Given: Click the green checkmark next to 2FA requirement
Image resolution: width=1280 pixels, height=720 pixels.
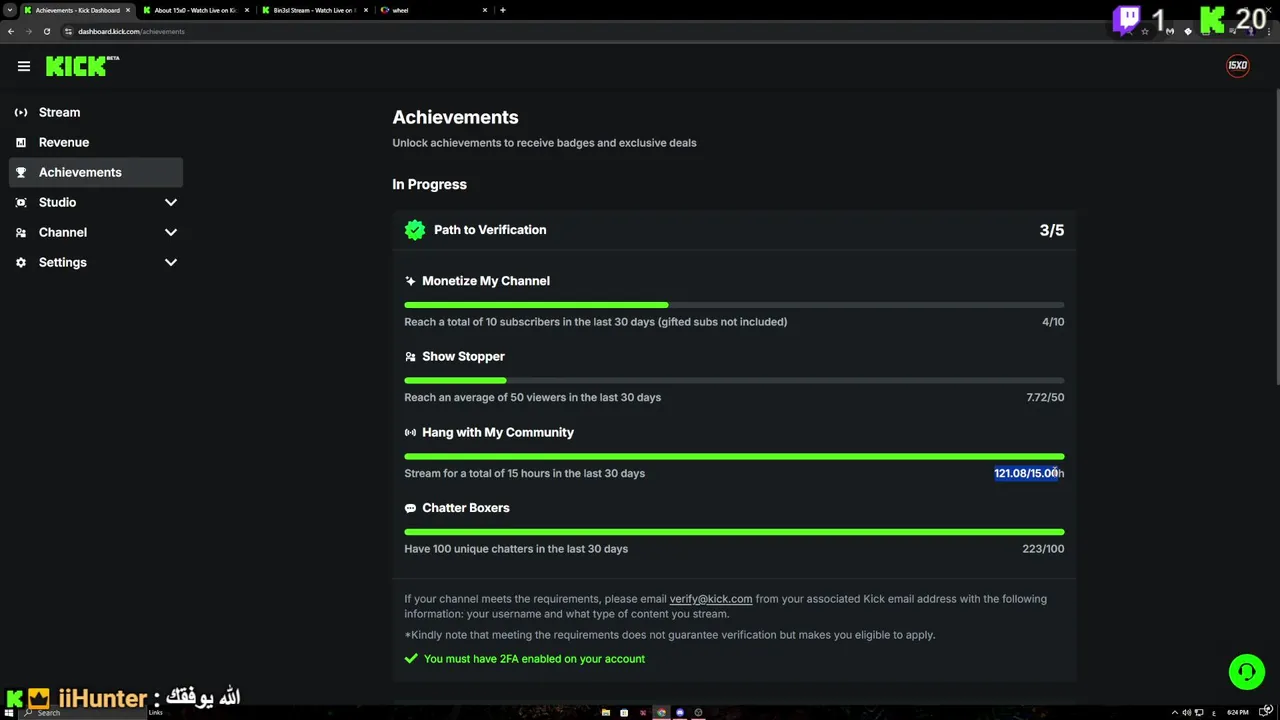Looking at the screenshot, I should pos(411,659).
